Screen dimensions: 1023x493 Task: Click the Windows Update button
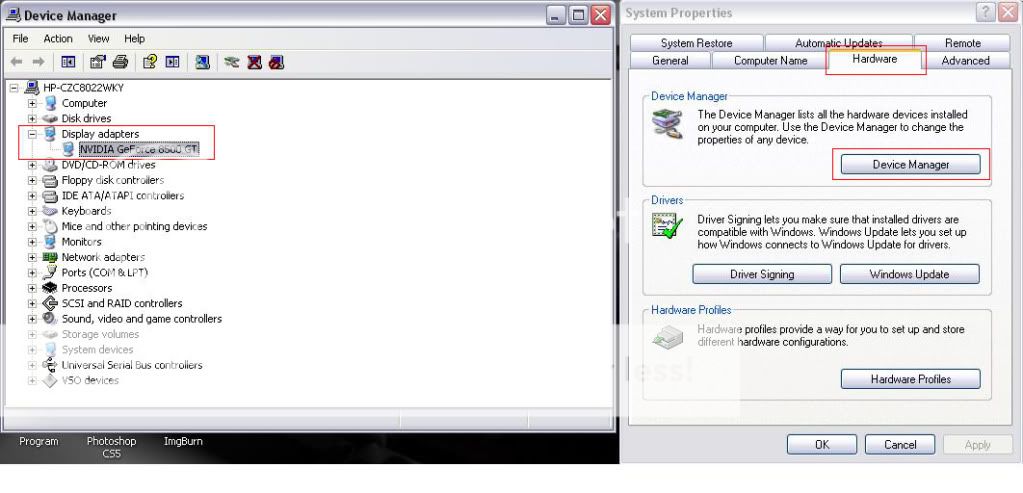point(909,274)
